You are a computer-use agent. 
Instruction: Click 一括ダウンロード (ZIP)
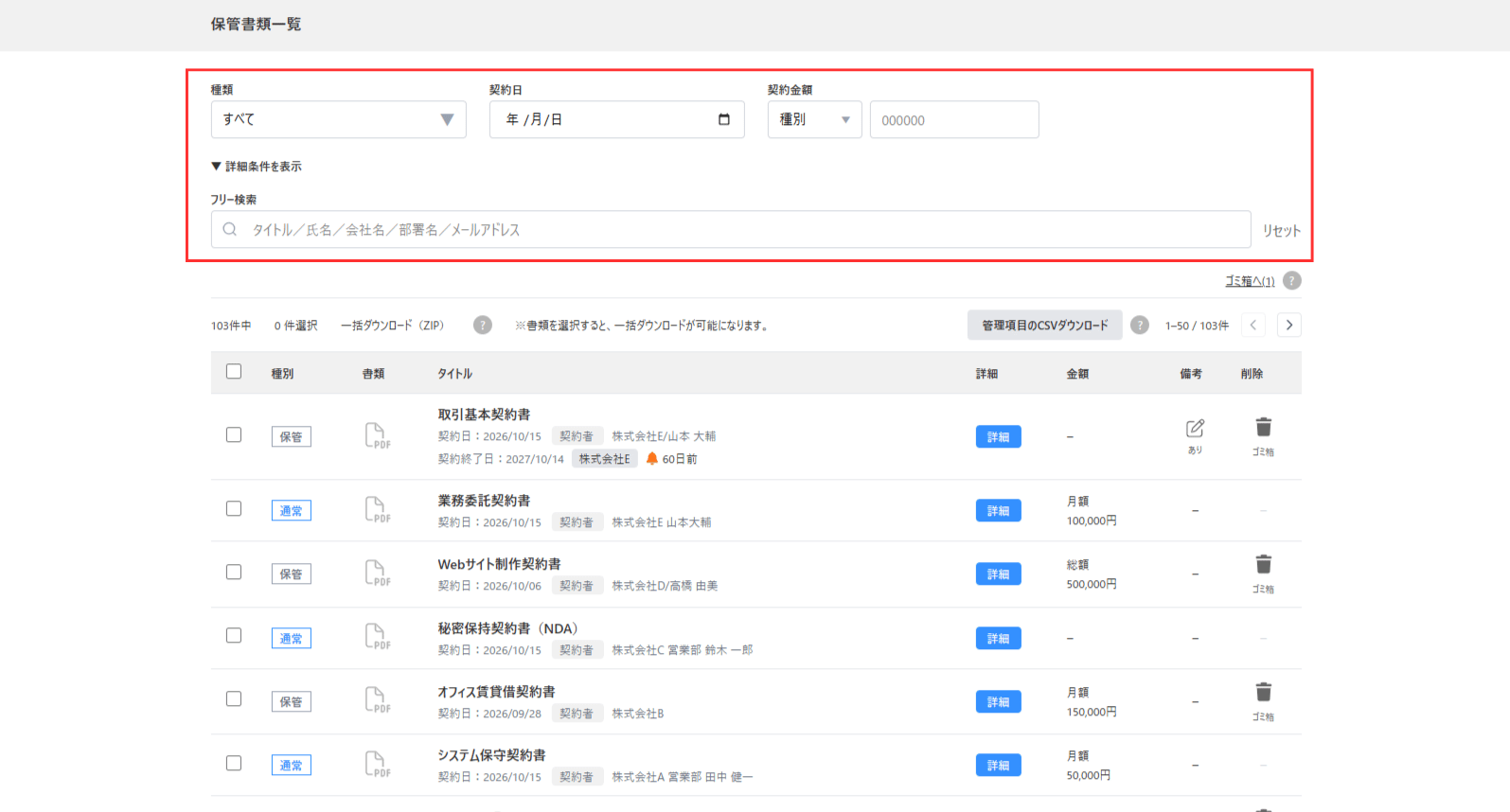click(392, 326)
